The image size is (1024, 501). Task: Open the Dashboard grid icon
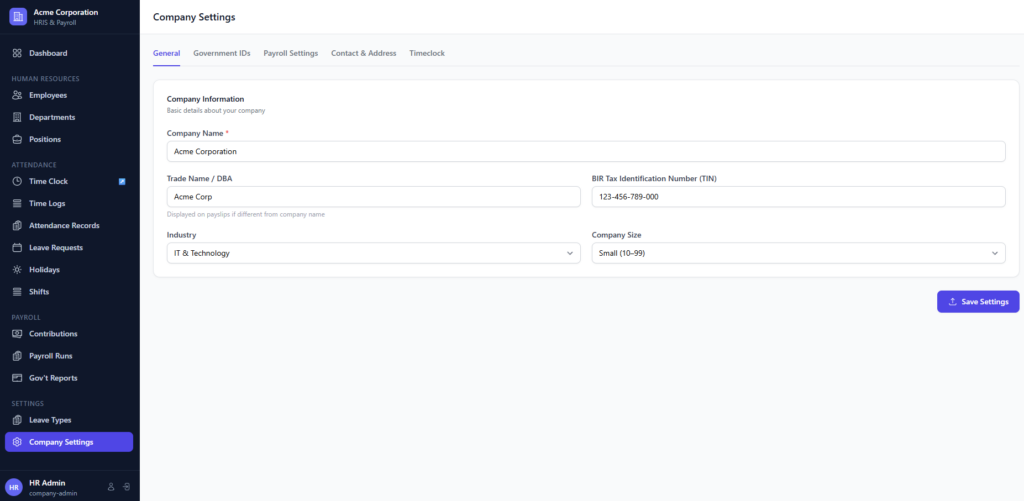tap(17, 53)
